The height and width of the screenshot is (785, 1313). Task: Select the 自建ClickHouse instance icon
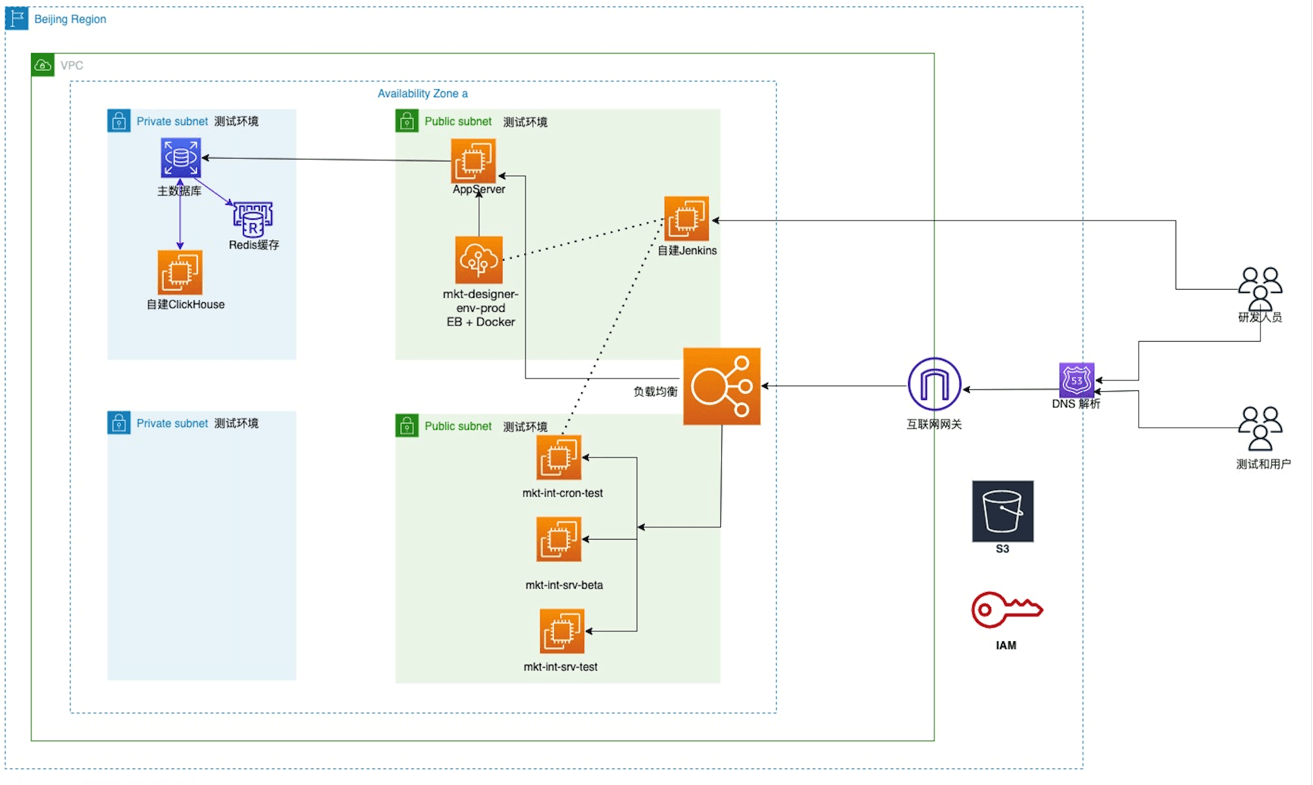(180, 271)
